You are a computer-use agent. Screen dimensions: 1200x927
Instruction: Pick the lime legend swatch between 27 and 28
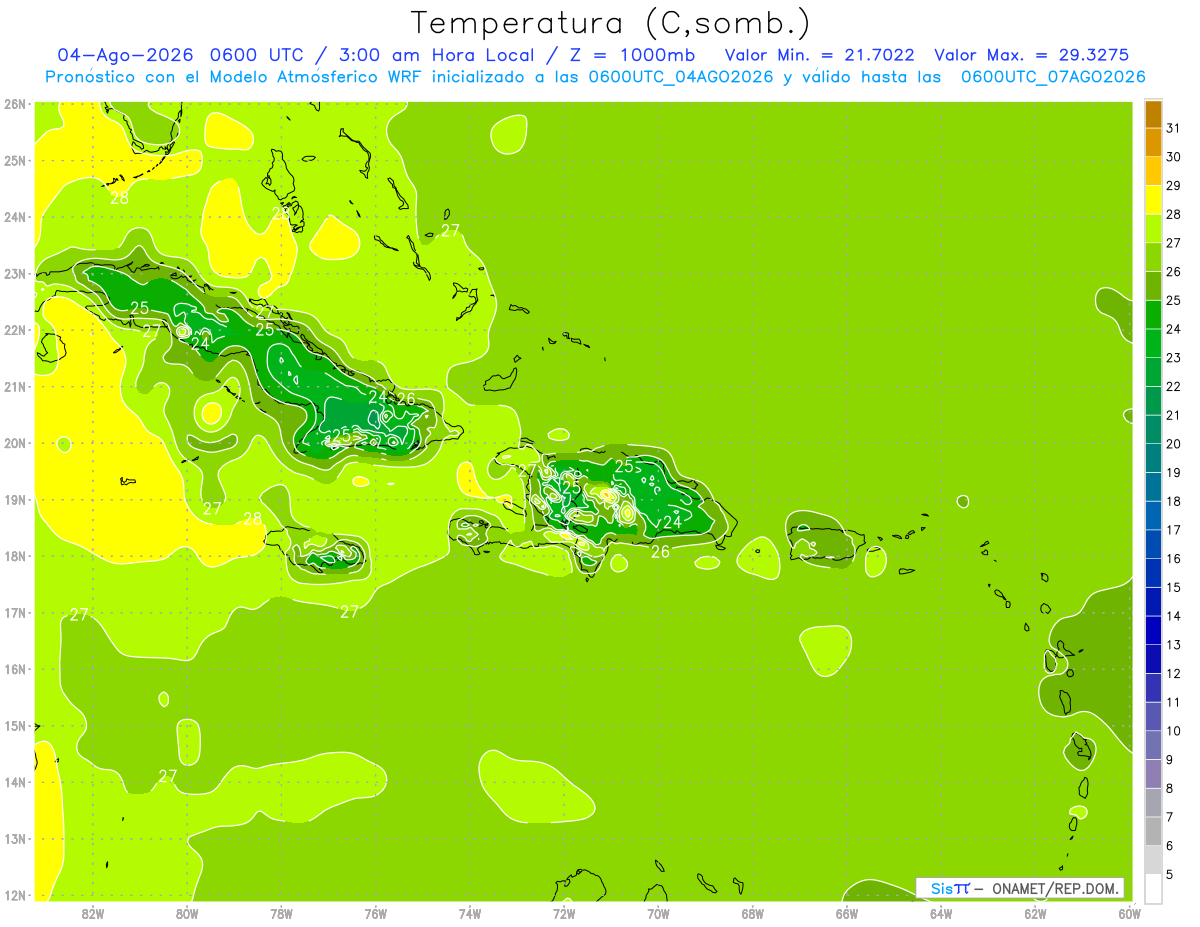(x=1153, y=229)
